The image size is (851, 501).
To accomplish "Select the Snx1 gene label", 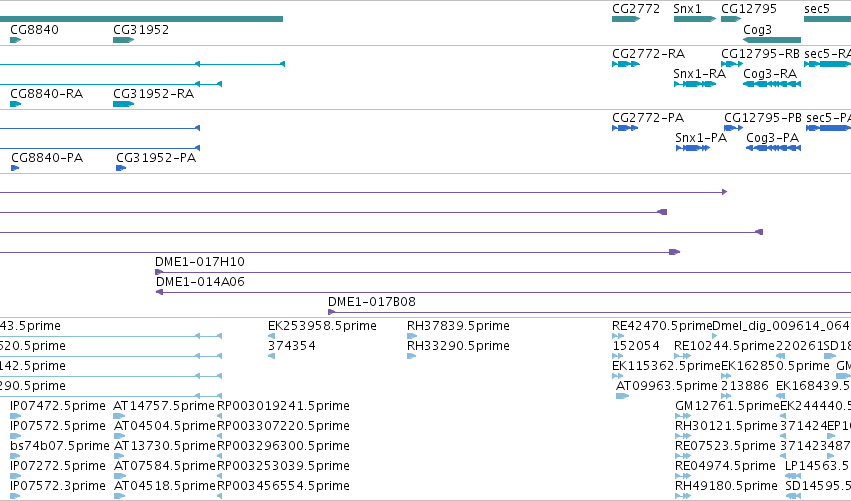I will click(687, 9).
